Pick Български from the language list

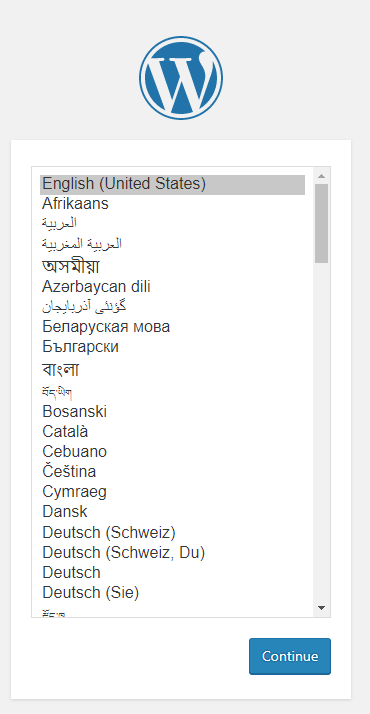[x=172, y=347]
